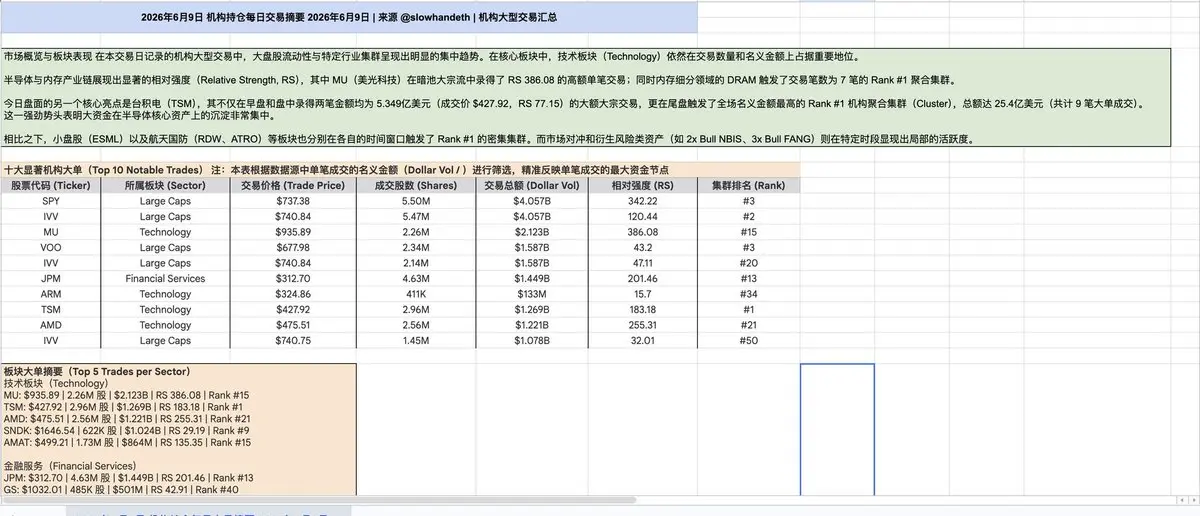Select the 交易总额 (Dollar Vol) header cell

click(x=531, y=186)
